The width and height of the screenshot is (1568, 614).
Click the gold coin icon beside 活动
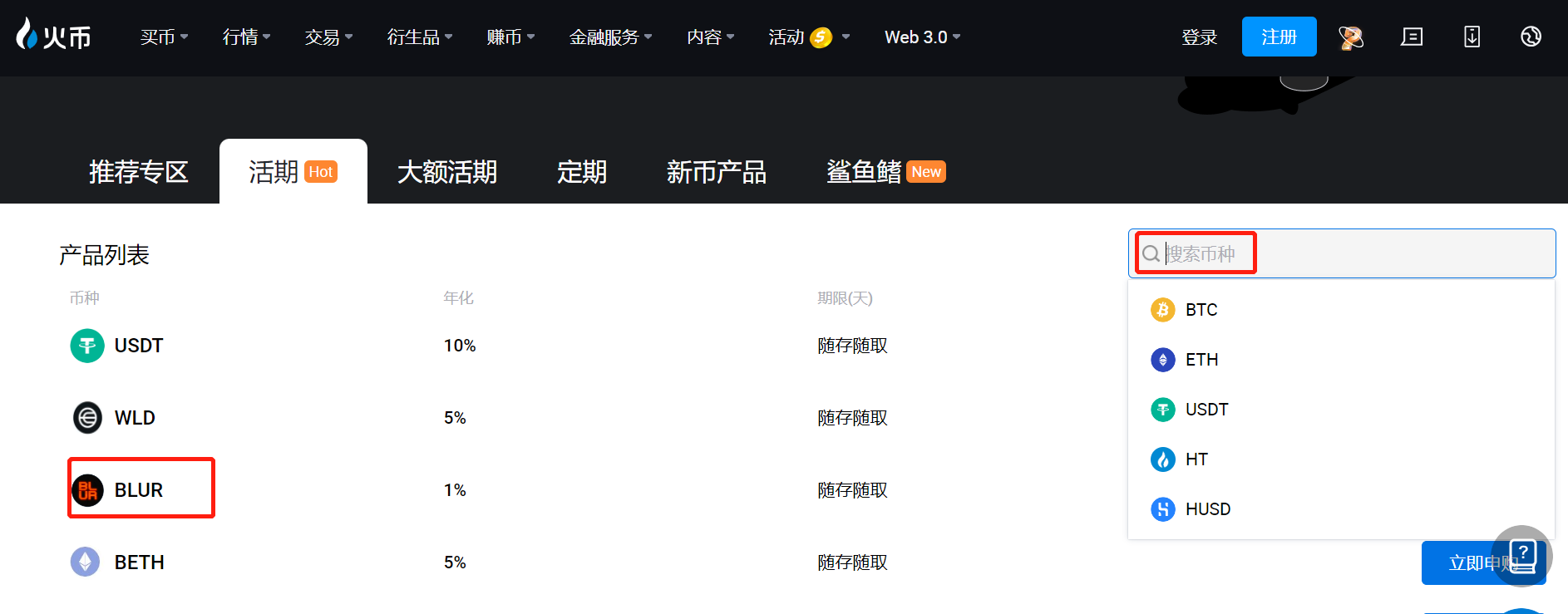(x=821, y=37)
